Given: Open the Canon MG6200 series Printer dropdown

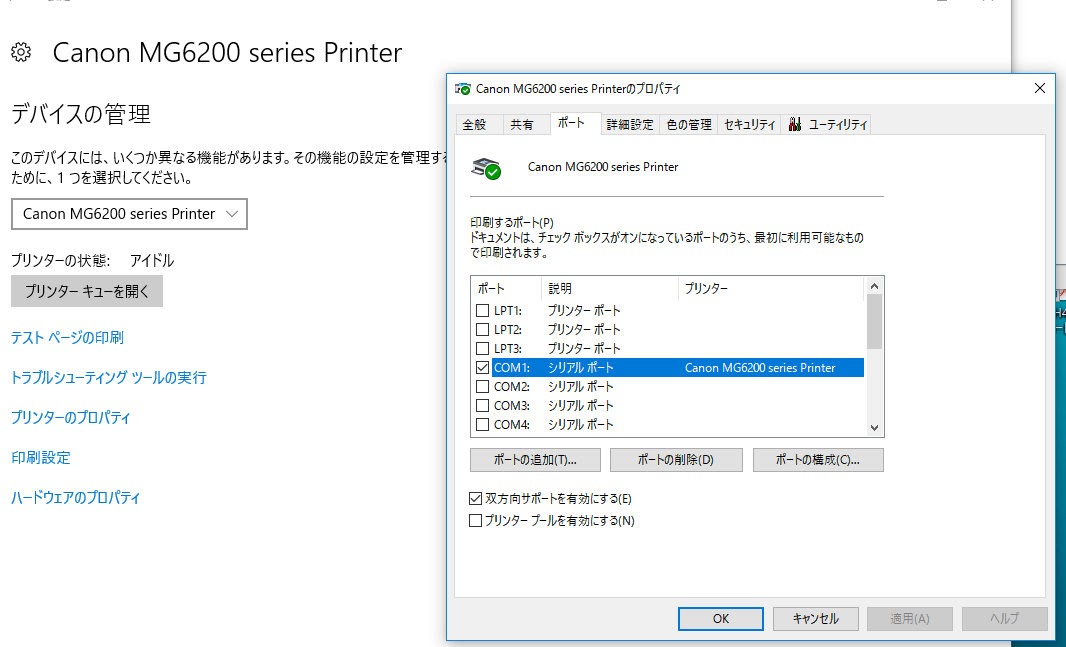Looking at the screenshot, I should [129, 213].
